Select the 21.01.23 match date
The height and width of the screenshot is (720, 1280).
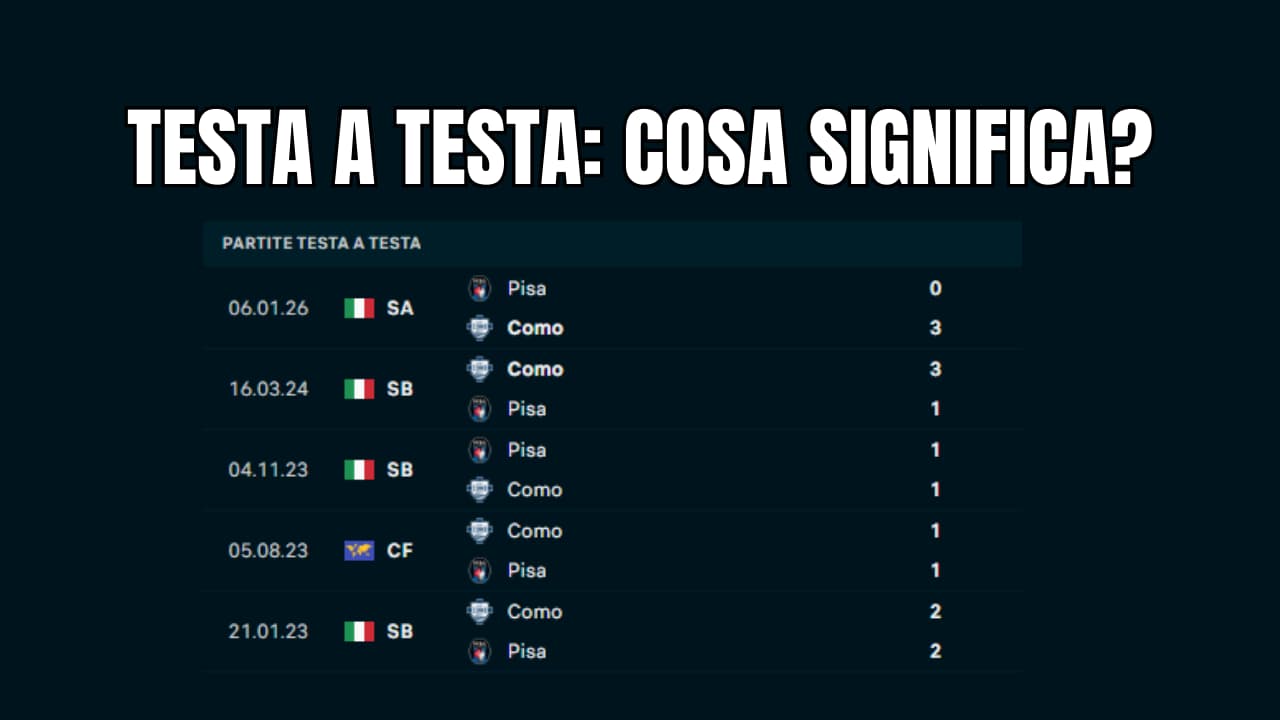(268, 631)
